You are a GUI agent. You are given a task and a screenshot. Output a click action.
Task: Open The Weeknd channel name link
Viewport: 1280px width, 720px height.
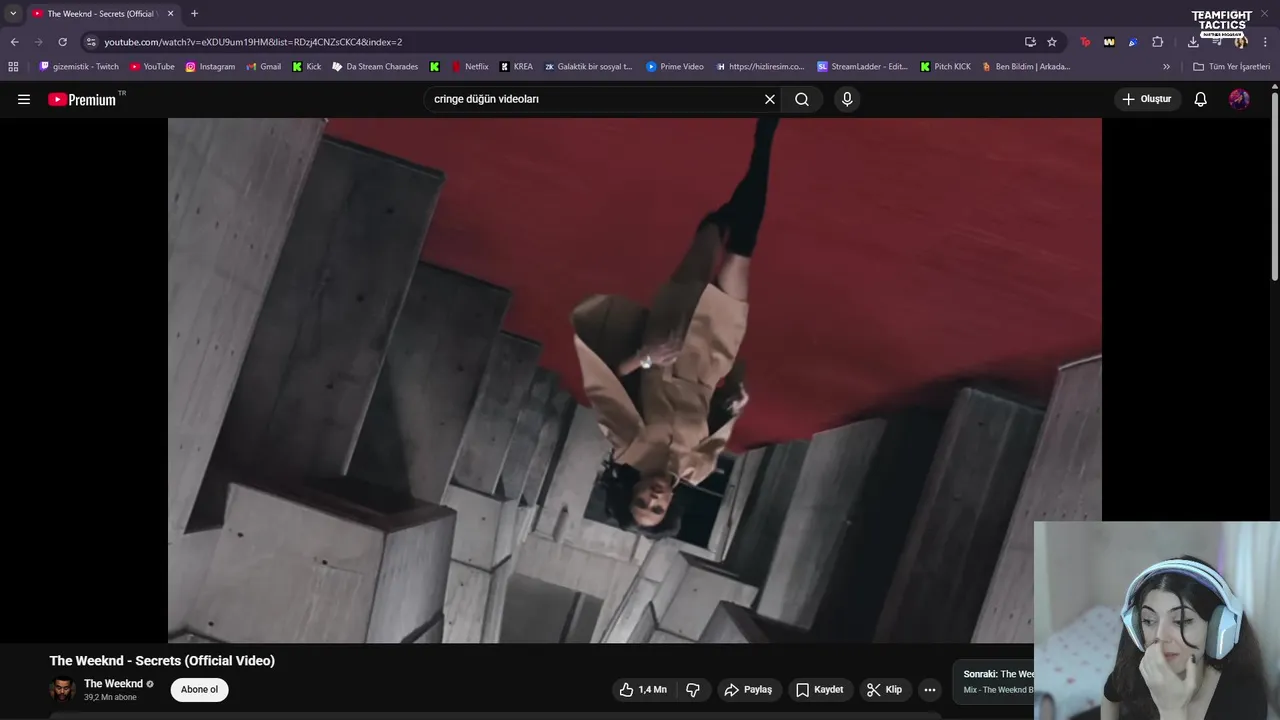pos(113,684)
